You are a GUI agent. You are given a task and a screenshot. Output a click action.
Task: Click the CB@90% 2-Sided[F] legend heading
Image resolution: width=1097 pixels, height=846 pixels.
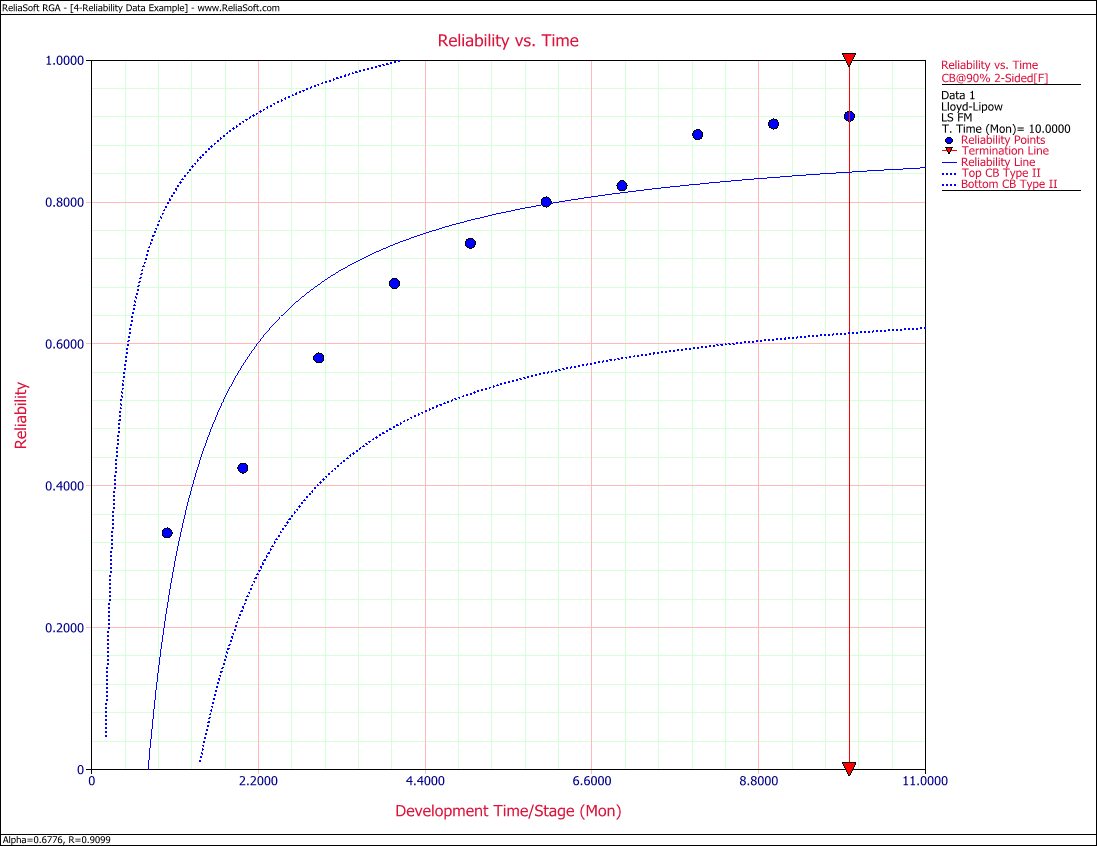pos(994,78)
